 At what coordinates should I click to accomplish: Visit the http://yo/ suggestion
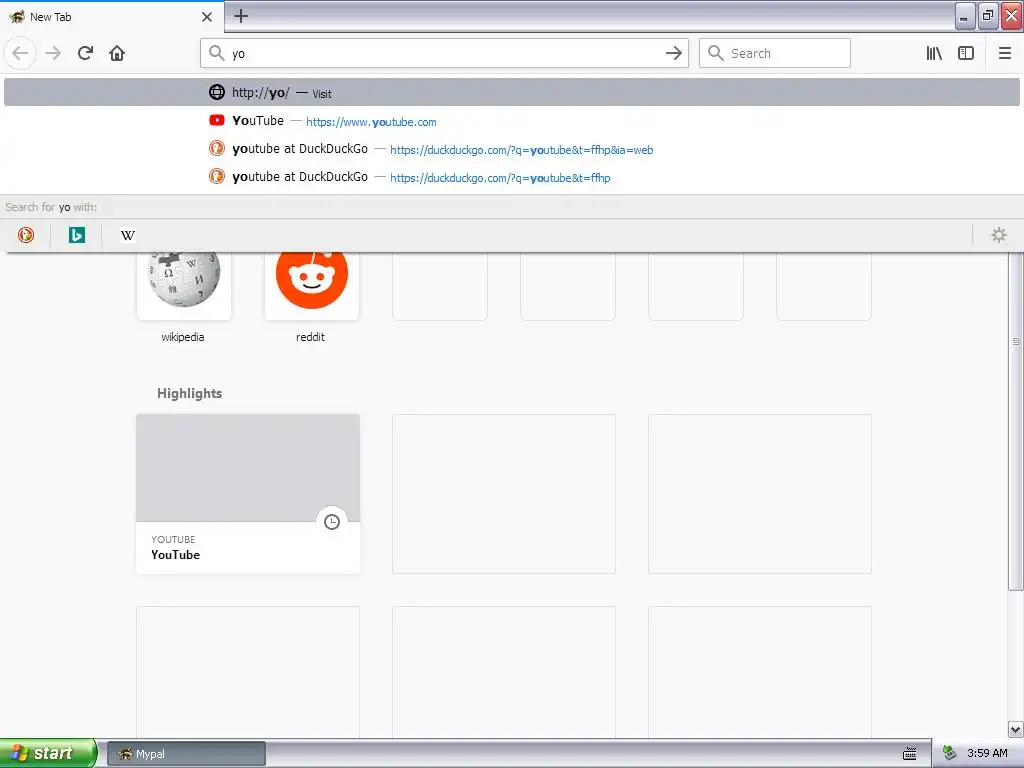511,92
